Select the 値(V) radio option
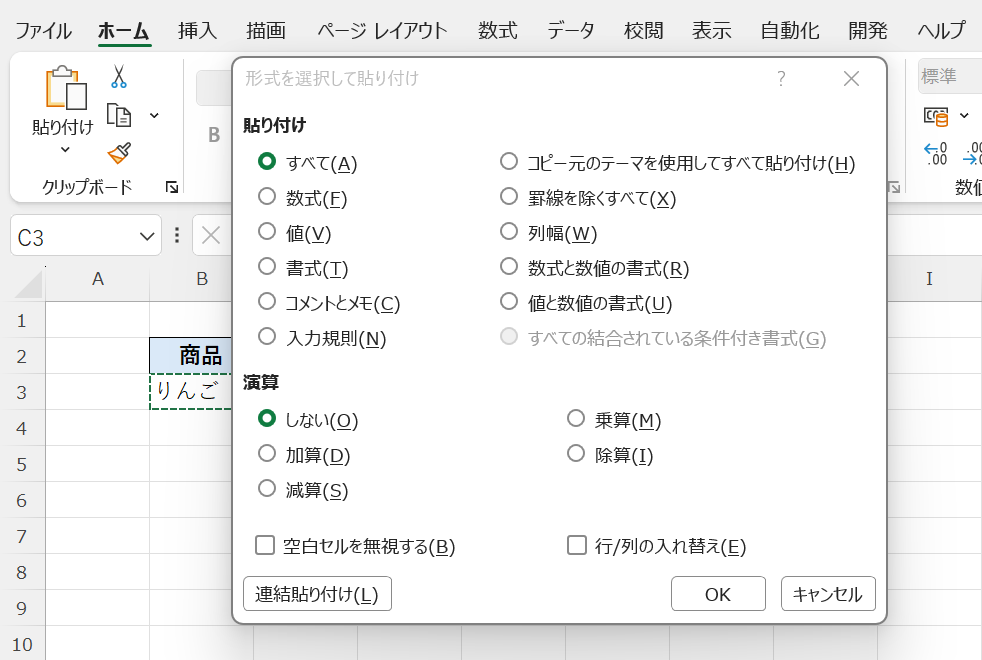Image resolution: width=982 pixels, height=660 pixels. 267,232
